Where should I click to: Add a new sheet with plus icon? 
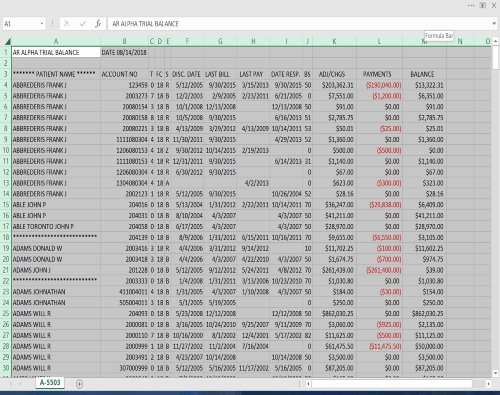pos(79,384)
